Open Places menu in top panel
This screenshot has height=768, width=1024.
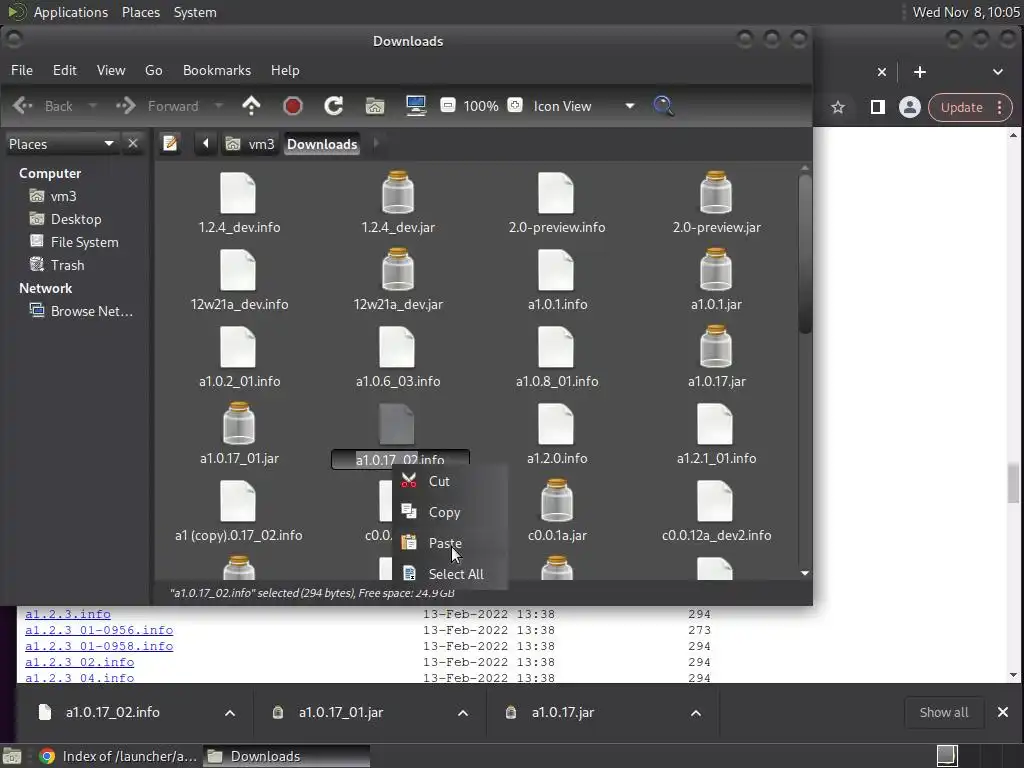pos(141,12)
